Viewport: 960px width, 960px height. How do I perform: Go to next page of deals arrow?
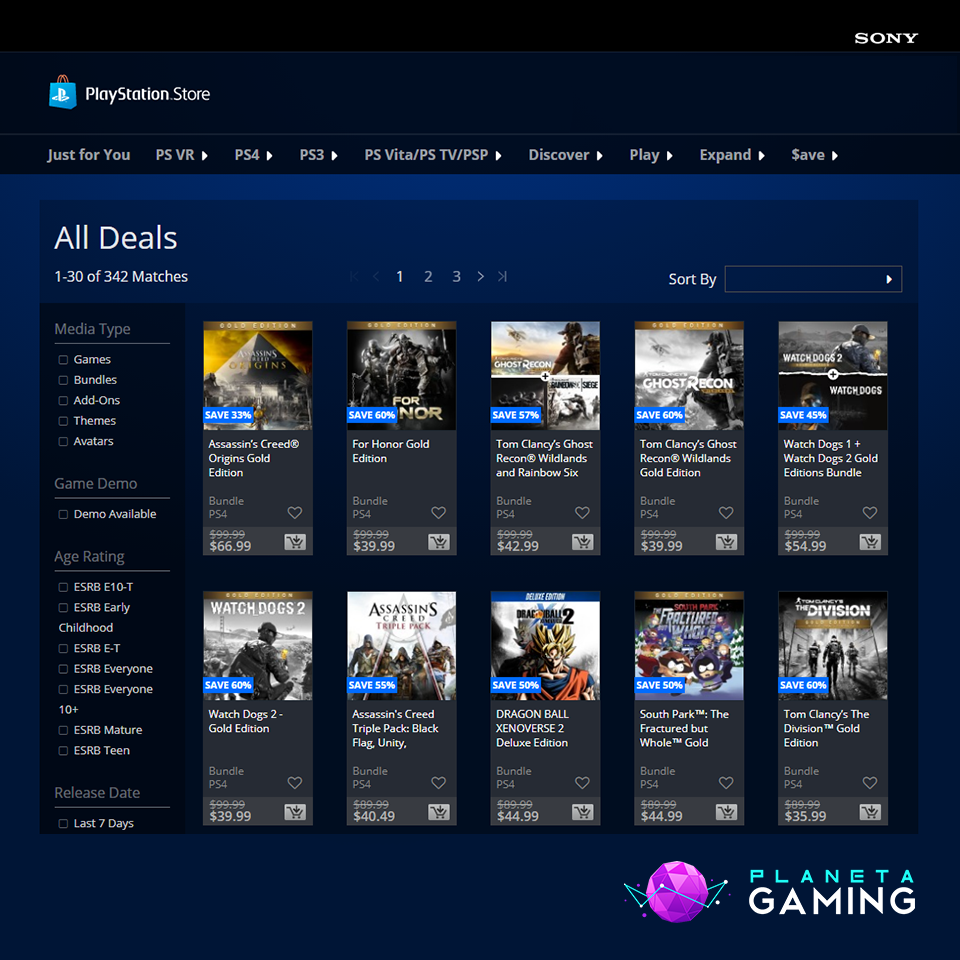pyautogui.click(x=481, y=277)
